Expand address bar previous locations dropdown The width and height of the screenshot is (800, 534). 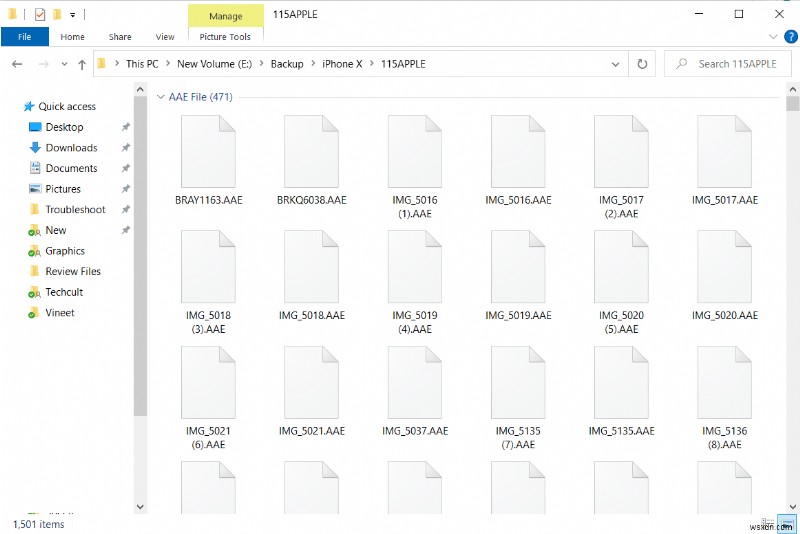[x=615, y=64]
